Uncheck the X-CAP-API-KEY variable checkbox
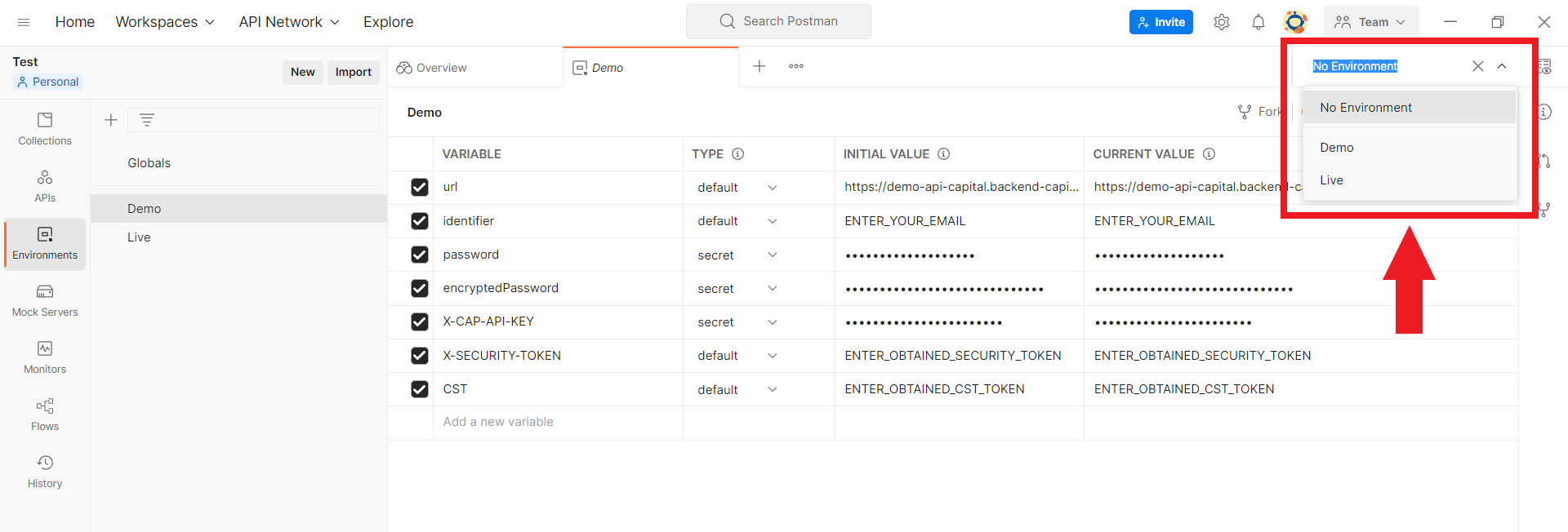Viewport: 1568px width, 532px height. tap(420, 321)
